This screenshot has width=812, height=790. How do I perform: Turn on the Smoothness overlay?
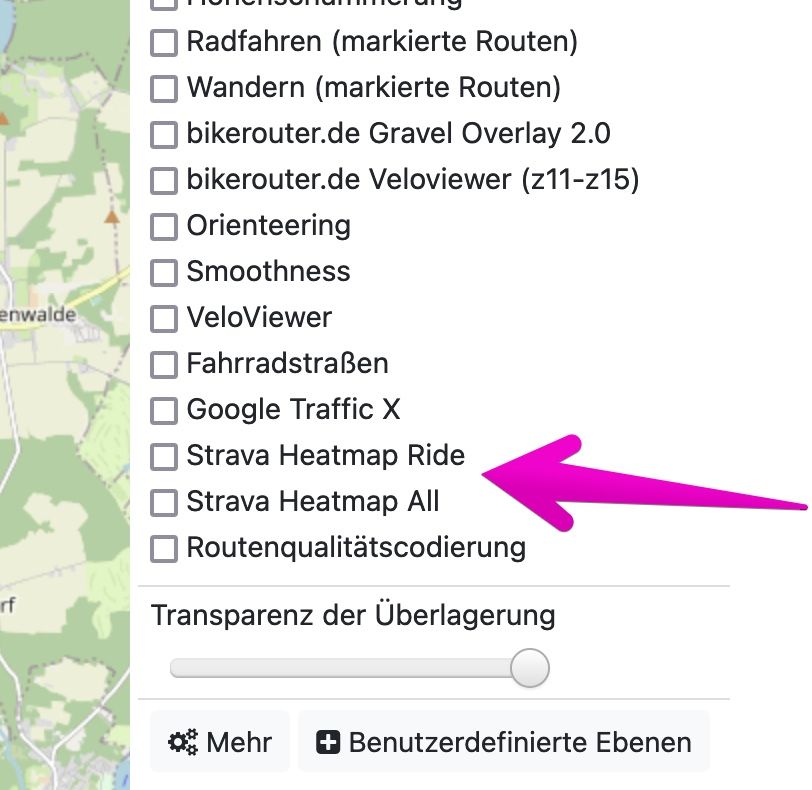(163, 273)
